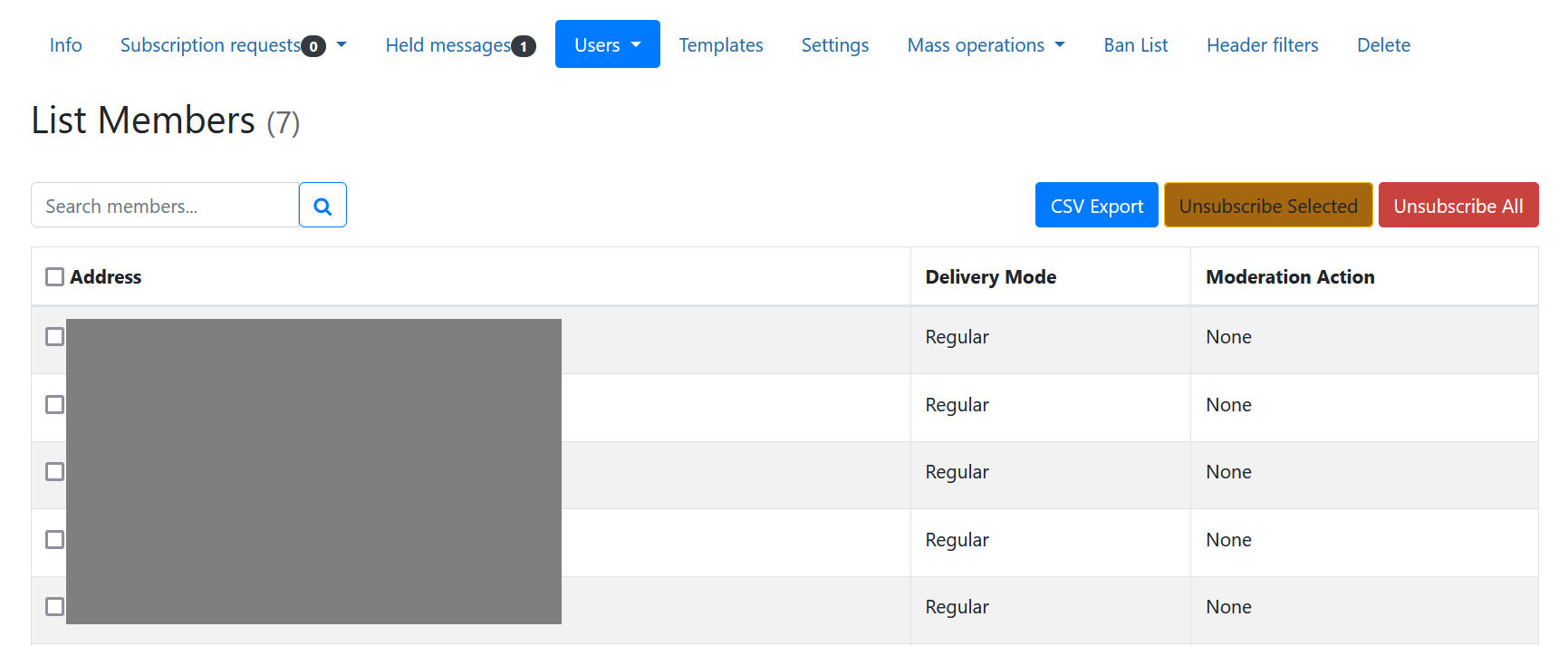Image resolution: width=1568 pixels, height=646 pixels.
Task: Navigate to Header filters
Action: coord(1262,45)
